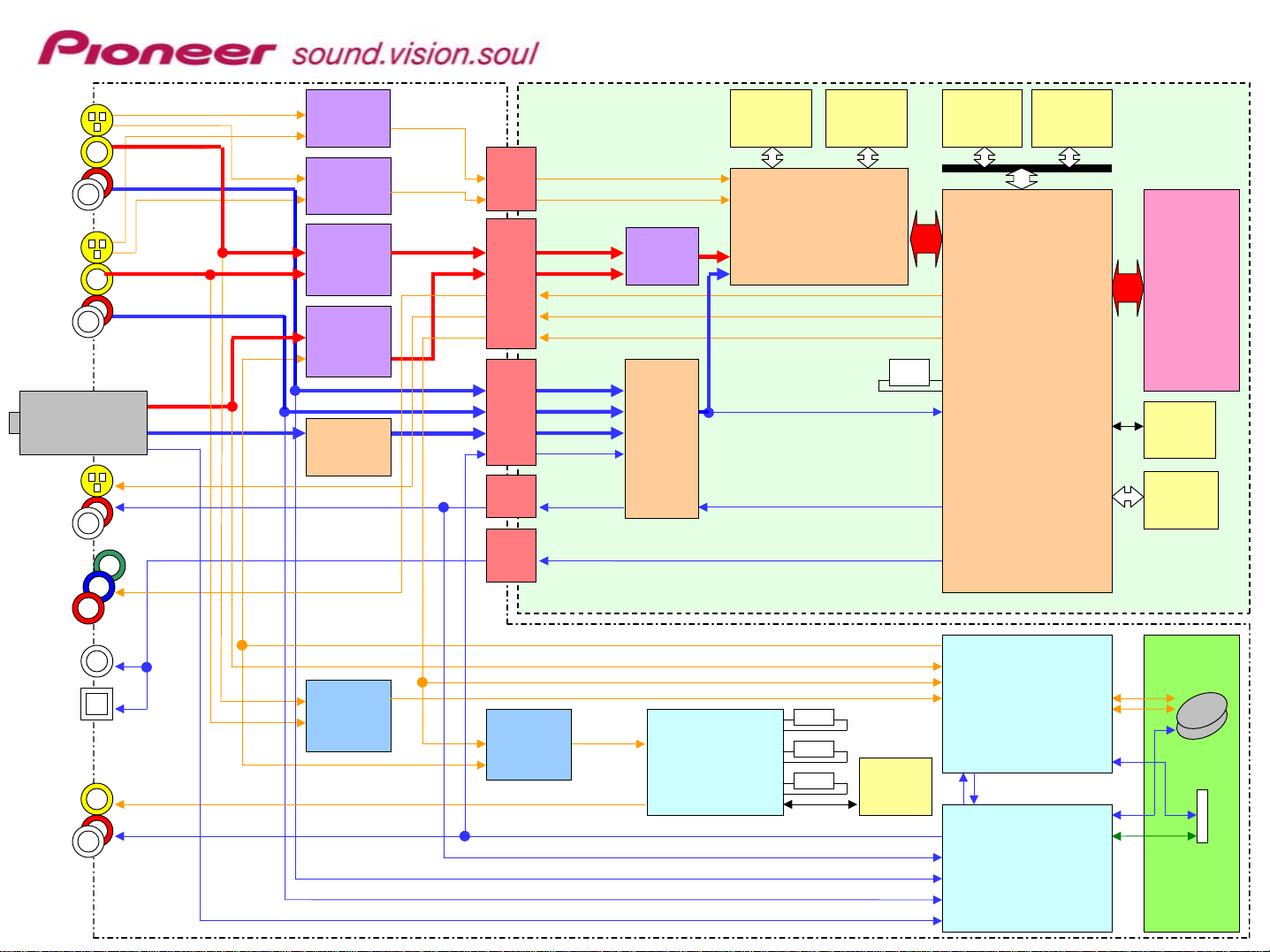The width and height of the screenshot is (1270, 952).
Task: Select the bright green front panel block
Action: click(1191, 783)
